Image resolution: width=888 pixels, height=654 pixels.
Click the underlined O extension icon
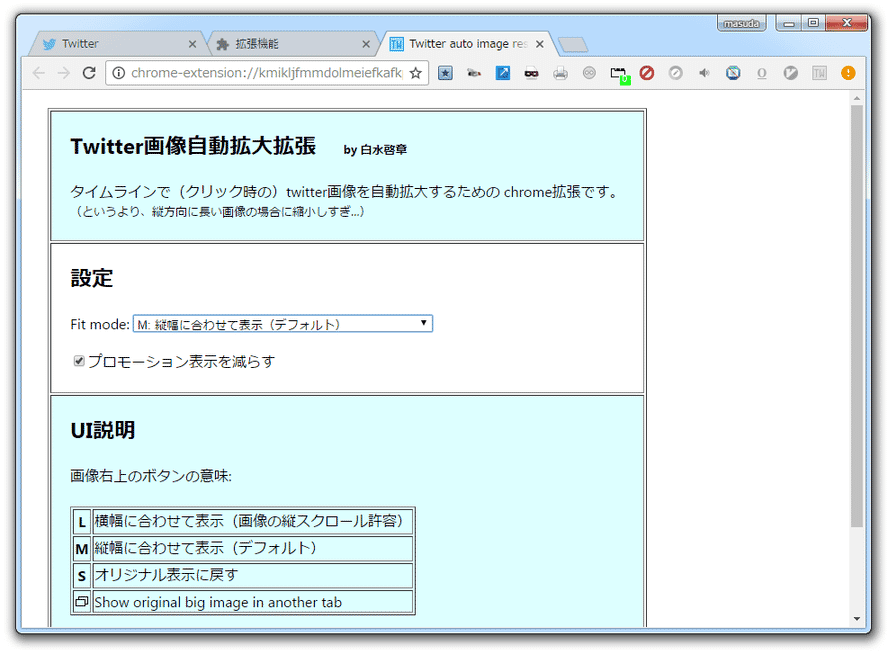click(762, 72)
